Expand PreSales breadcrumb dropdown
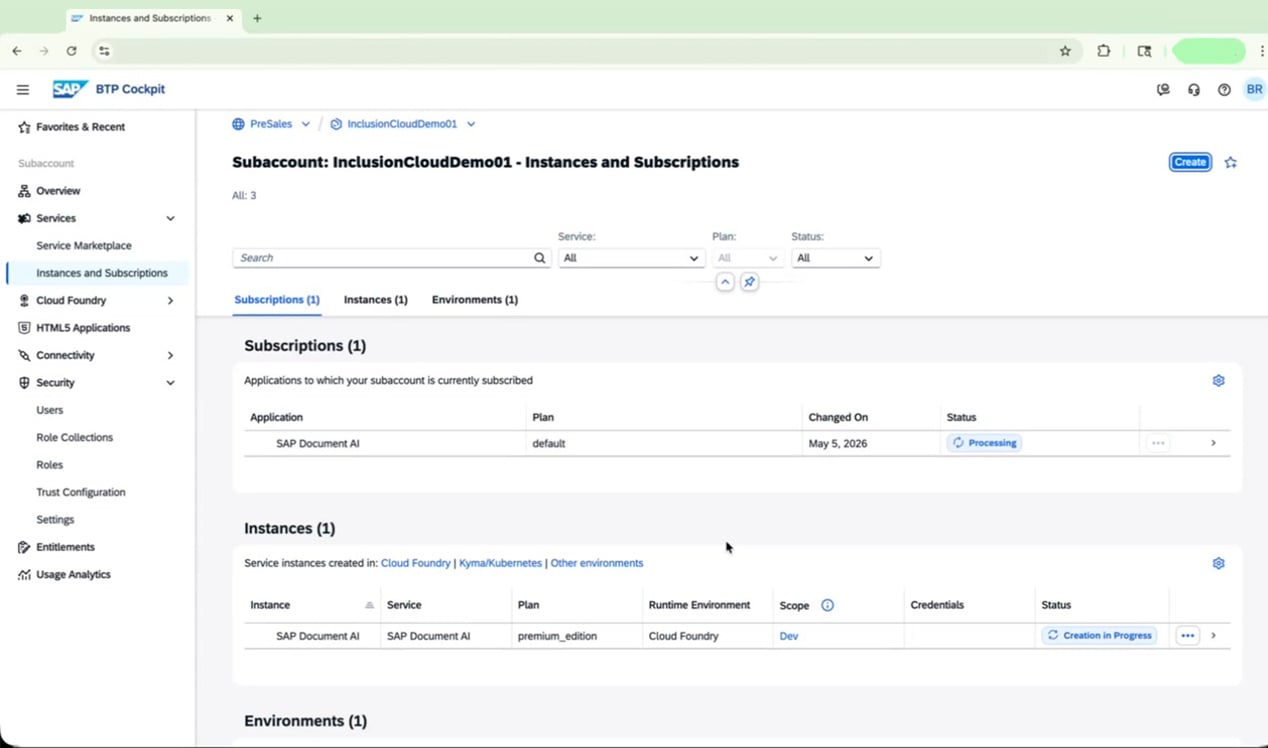Viewport: 1268px width, 748px height. (x=305, y=124)
